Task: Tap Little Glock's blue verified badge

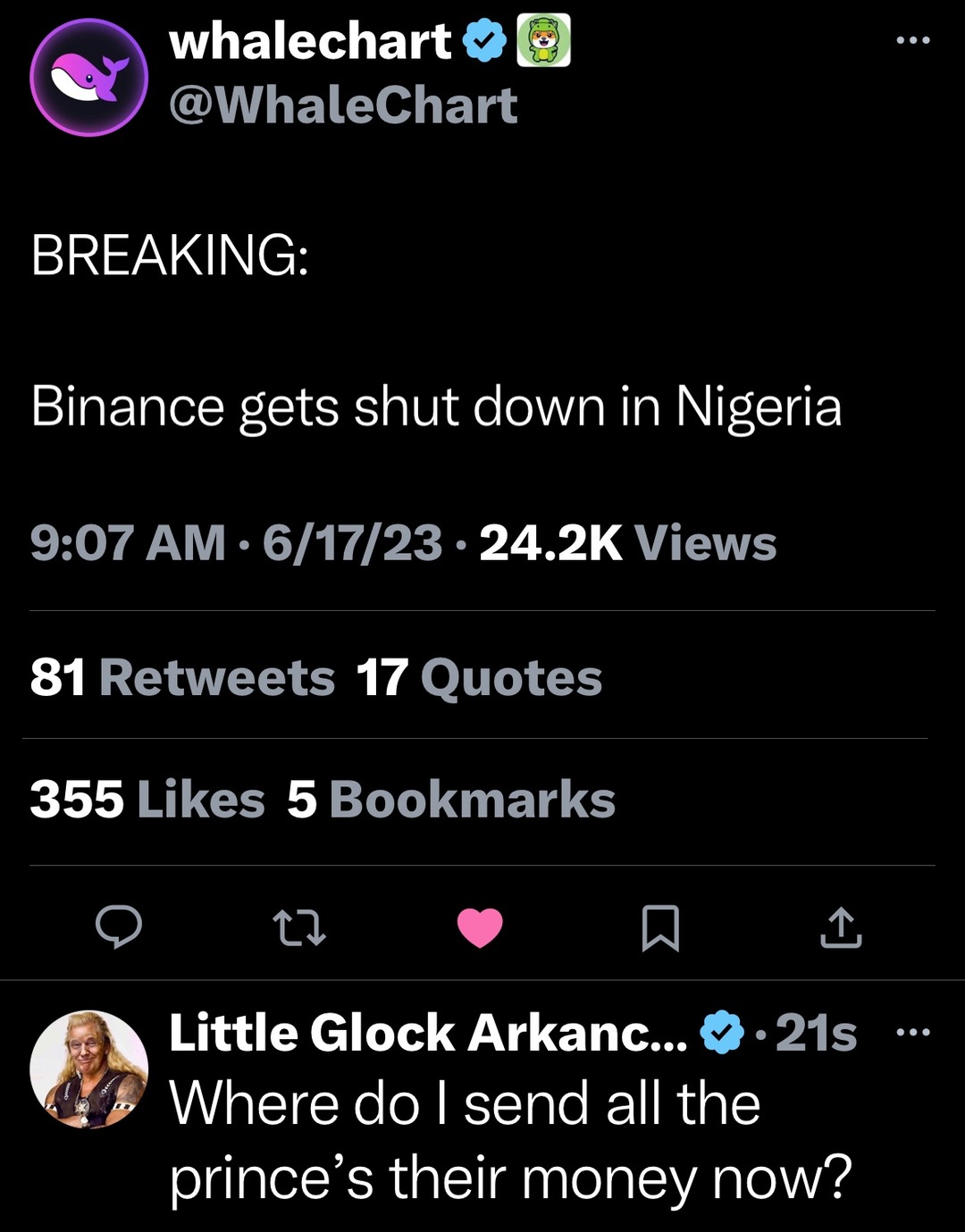Action: click(x=721, y=1034)
